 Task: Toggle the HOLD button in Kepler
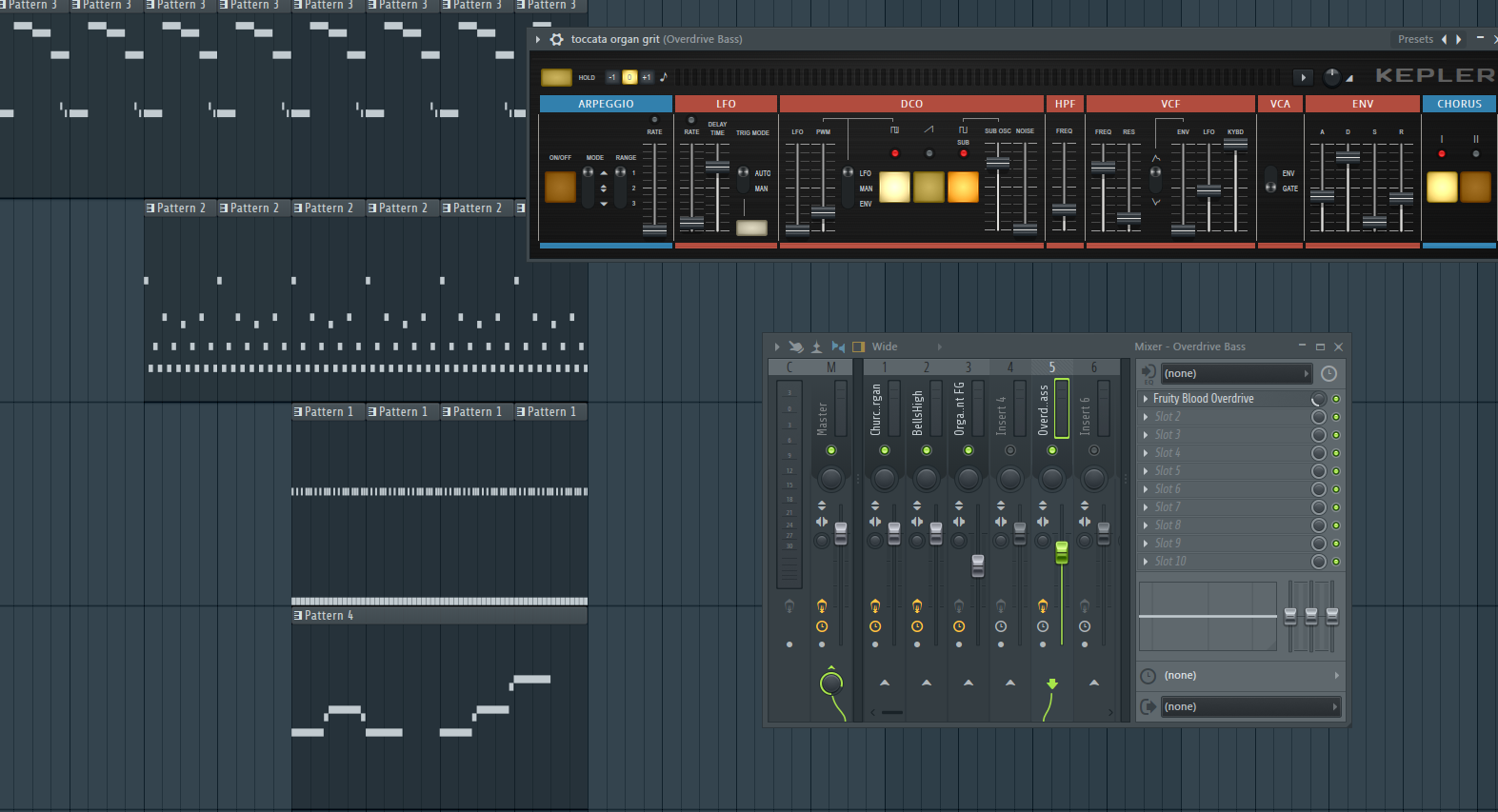click(x=557, y=77)
